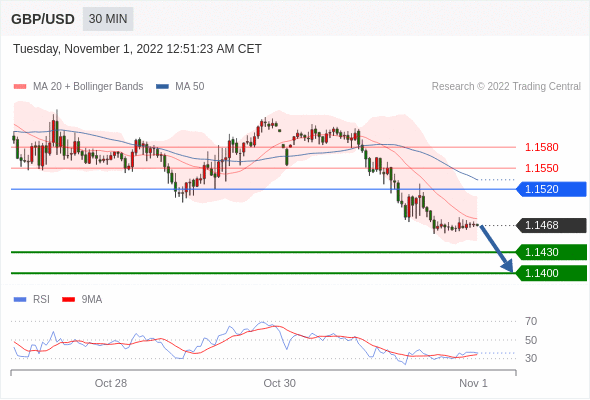
Task: Click the green 1.1400 support tag
Action: [x=551, y=273]
